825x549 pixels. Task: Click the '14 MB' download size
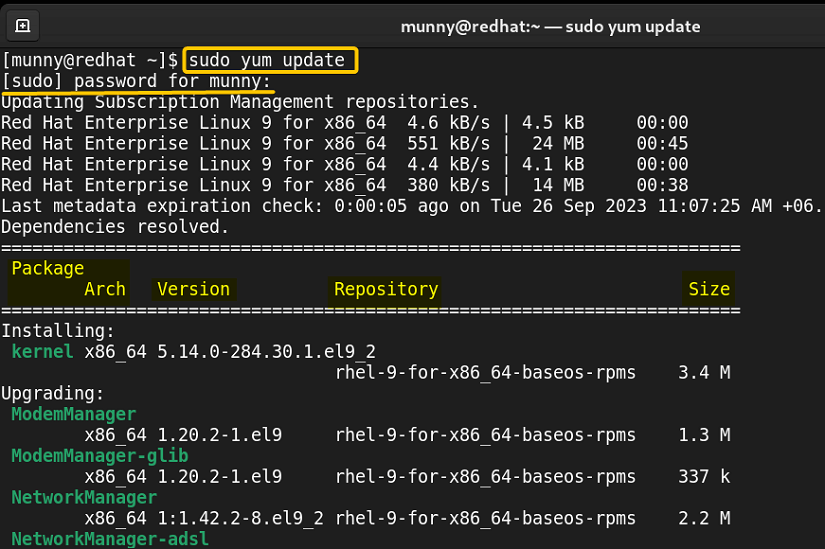pyautogui.click(x=558, y=185)
